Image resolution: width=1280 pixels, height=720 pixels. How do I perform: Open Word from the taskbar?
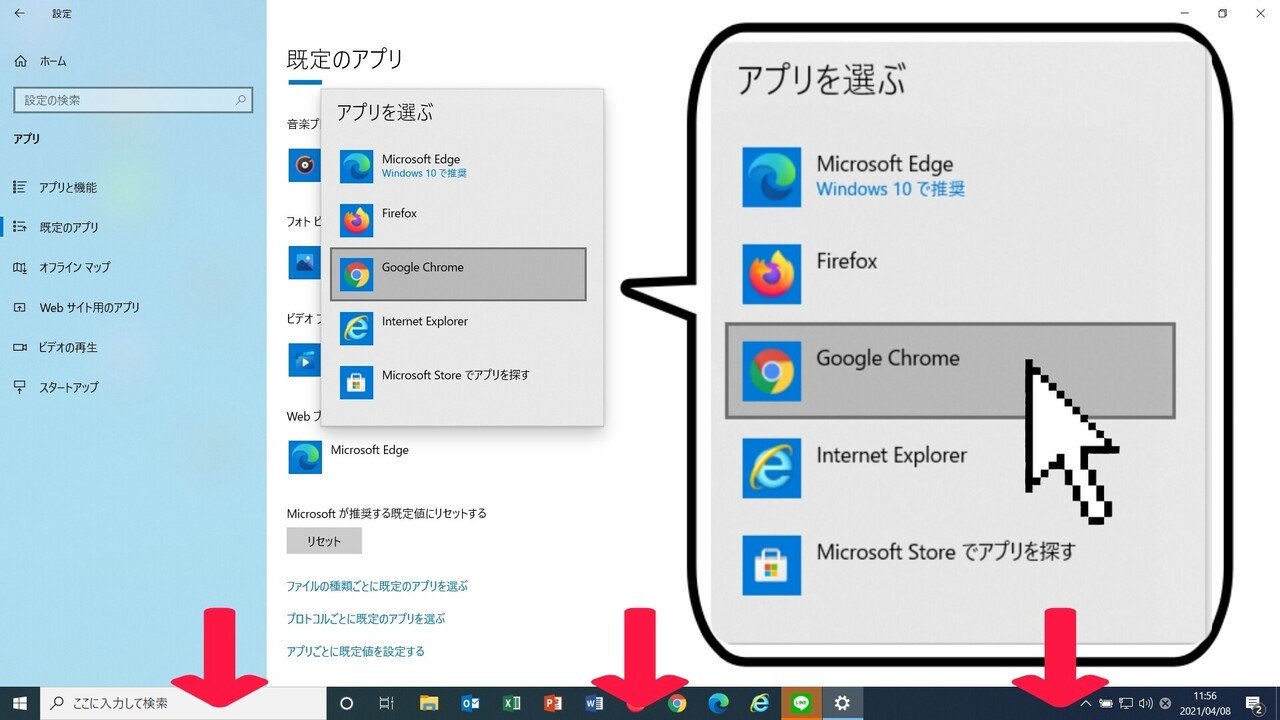(x=594, y=703)
